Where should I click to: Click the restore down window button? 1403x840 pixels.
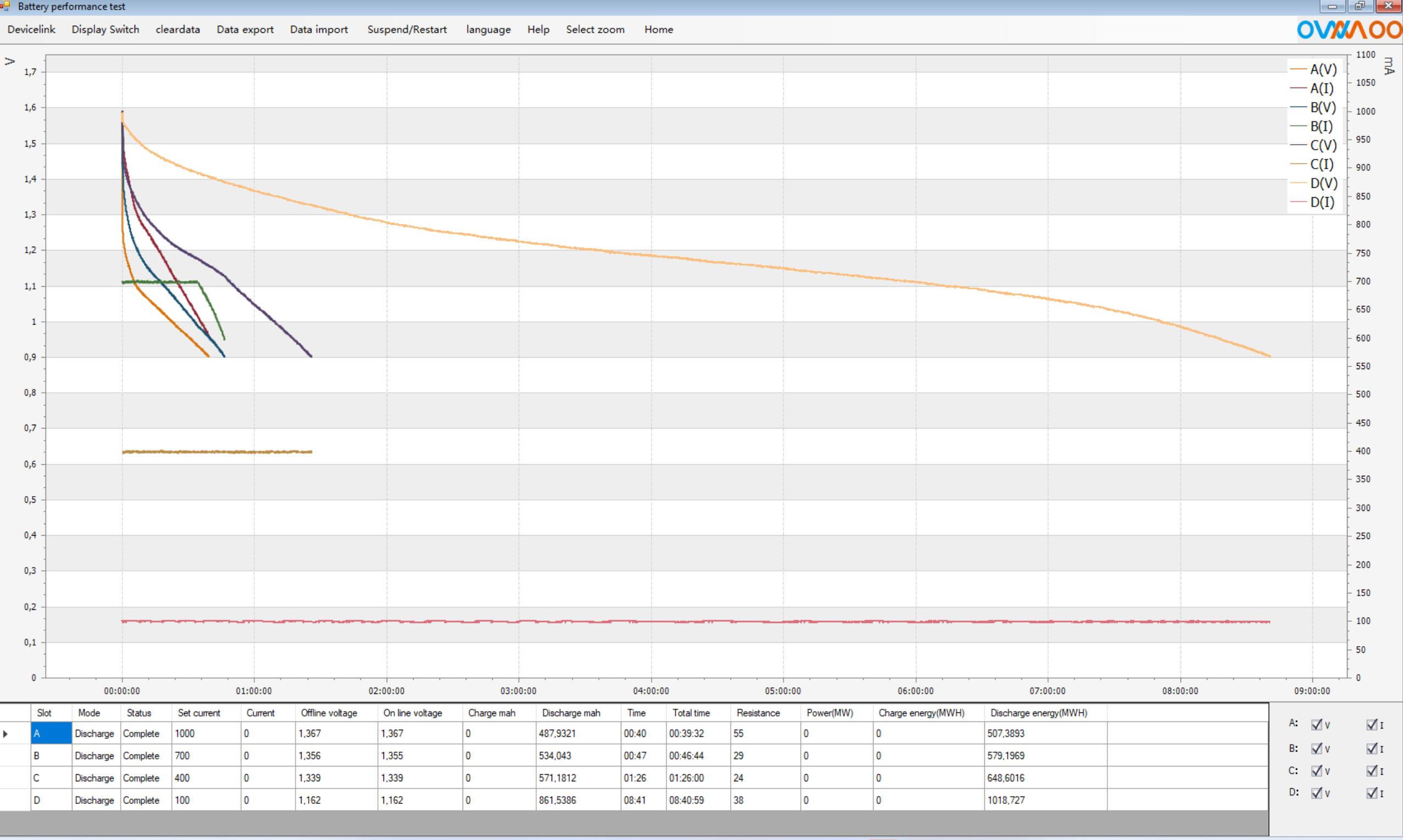tap(1360, 6)
